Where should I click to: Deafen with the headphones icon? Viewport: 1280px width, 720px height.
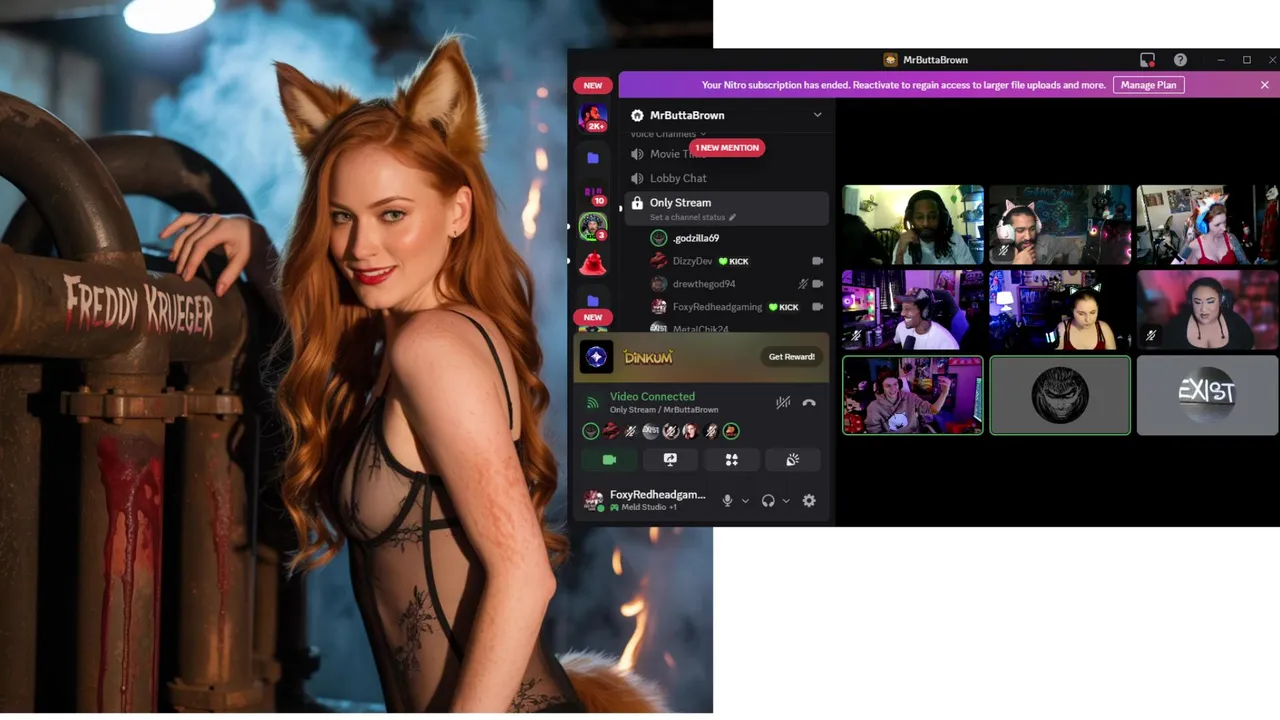point(768,501)
